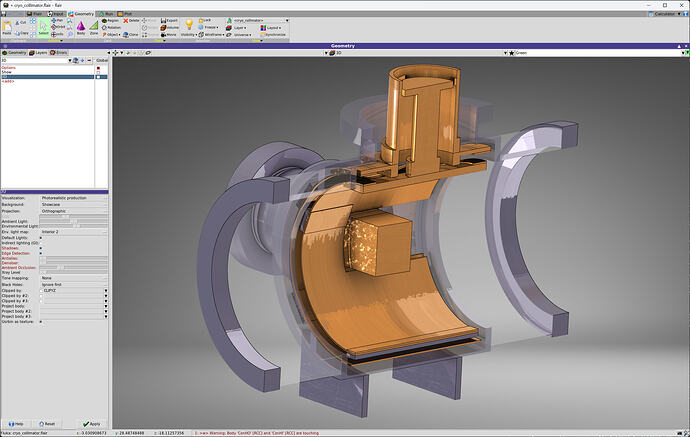Expand the Clipped by body dropdown arrow

pyautogui.click(x=106, y=291)
